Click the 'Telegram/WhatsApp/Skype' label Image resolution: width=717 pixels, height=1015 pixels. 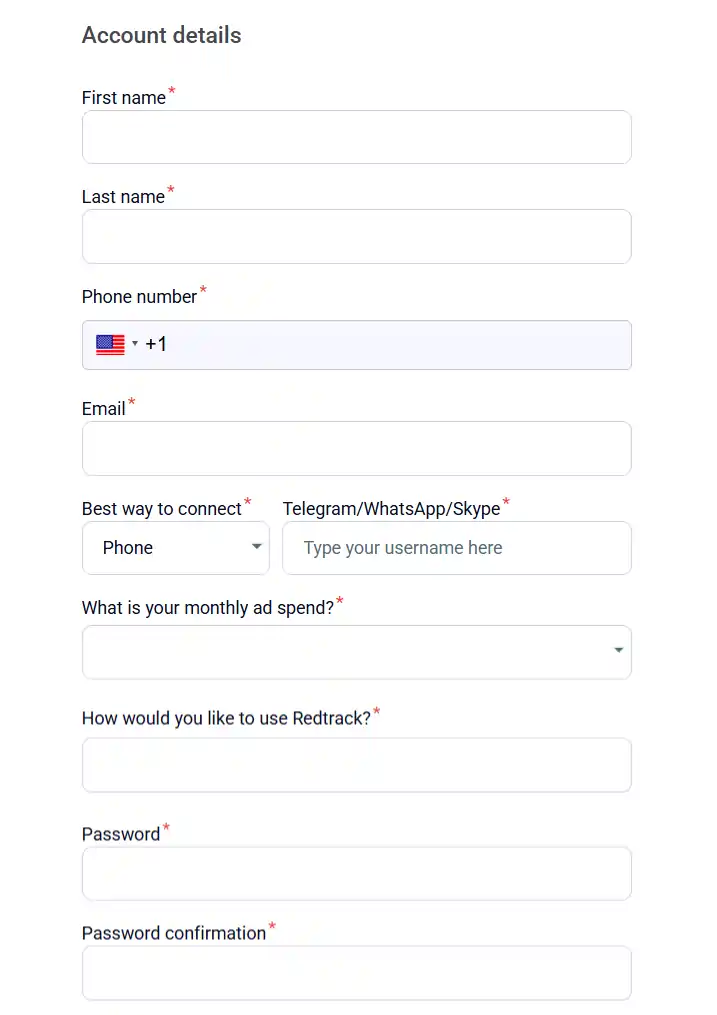pos(391,509)
